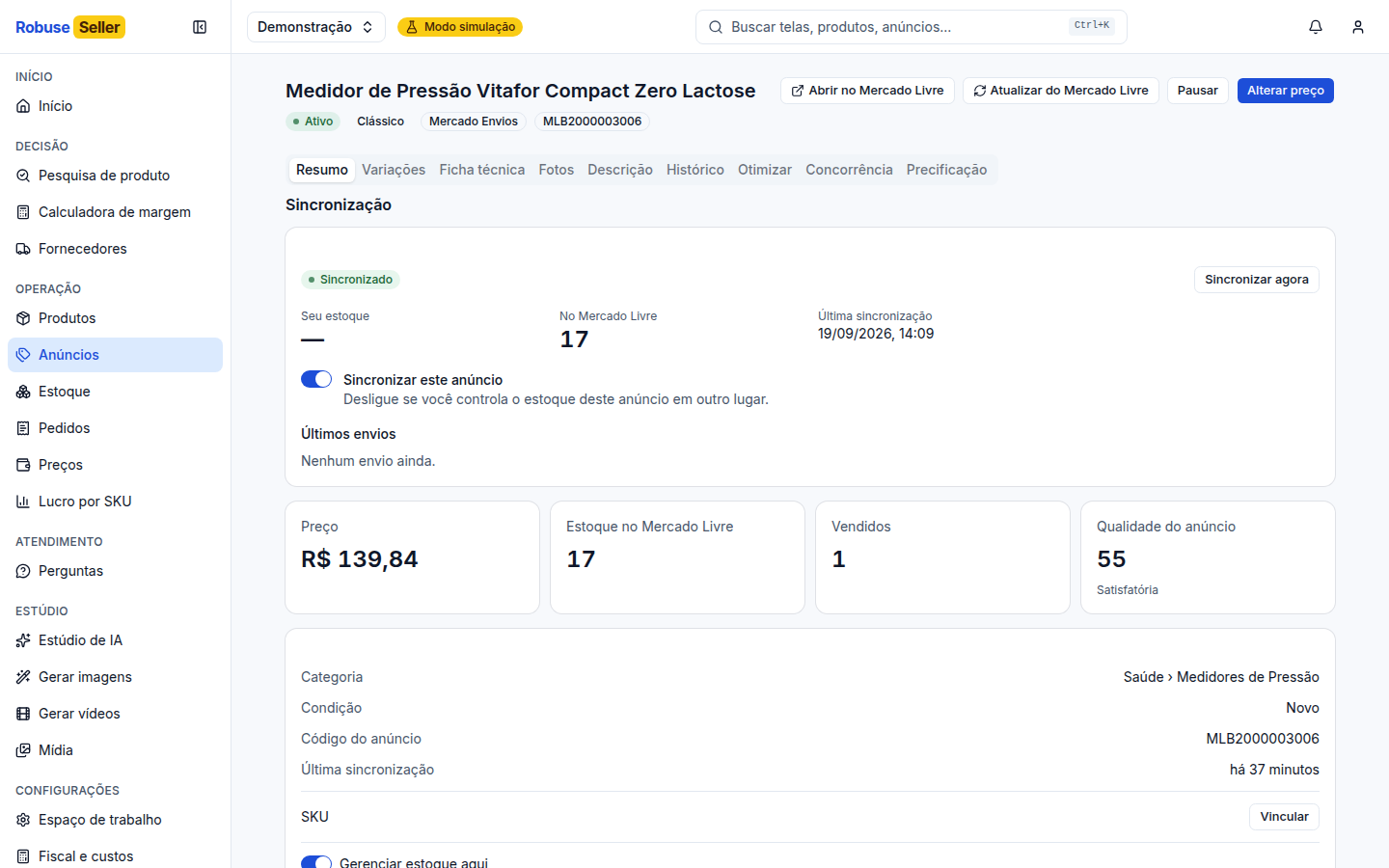Click the product title Medidor de Pressão Vitafor
The image size is (1389, 868).
[x=521, y=91]
